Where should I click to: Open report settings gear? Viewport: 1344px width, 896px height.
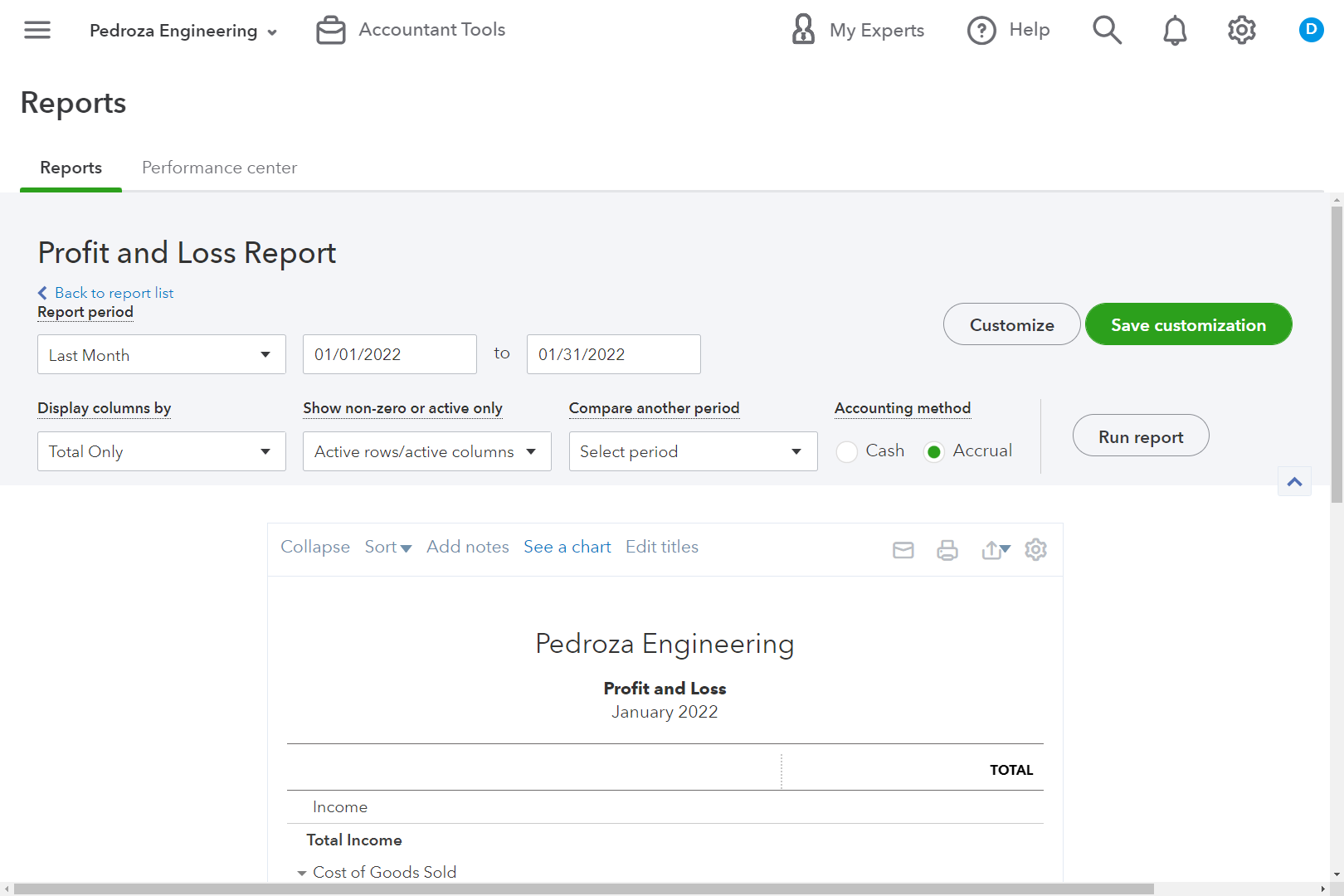(x=1035, y=549)
